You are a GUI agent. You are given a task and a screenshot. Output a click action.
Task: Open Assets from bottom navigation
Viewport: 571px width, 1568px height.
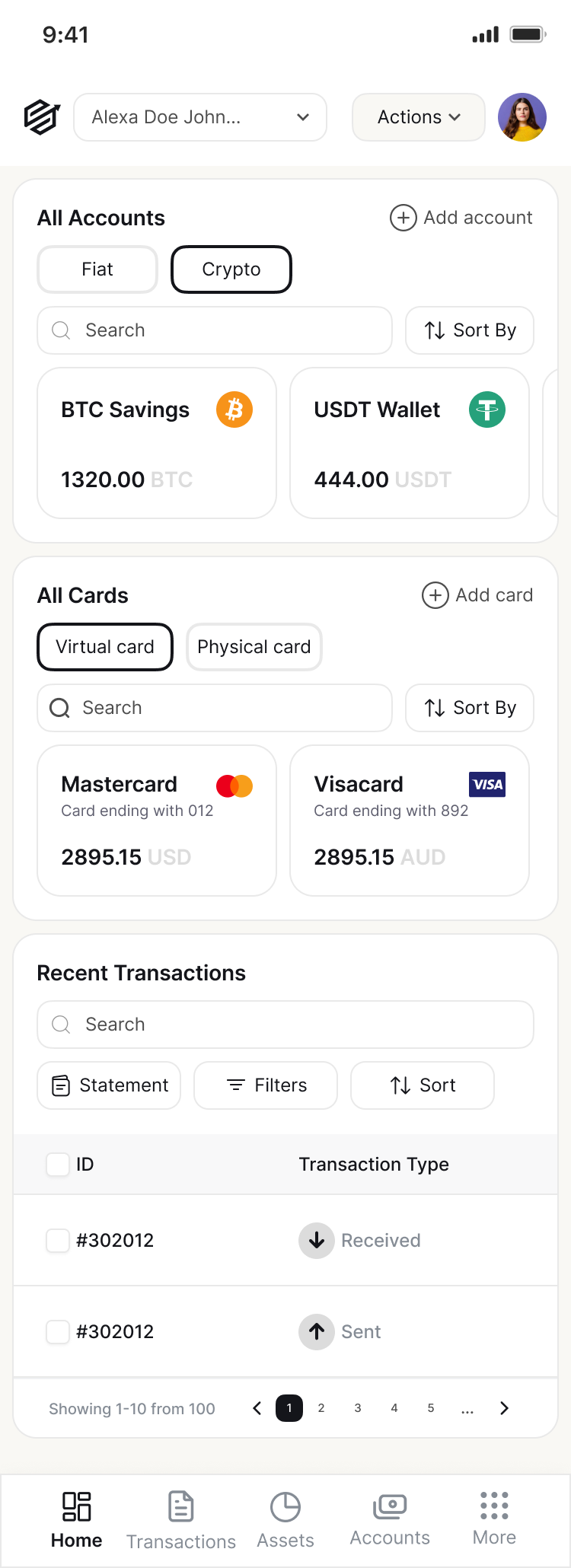click(285, 1520)
